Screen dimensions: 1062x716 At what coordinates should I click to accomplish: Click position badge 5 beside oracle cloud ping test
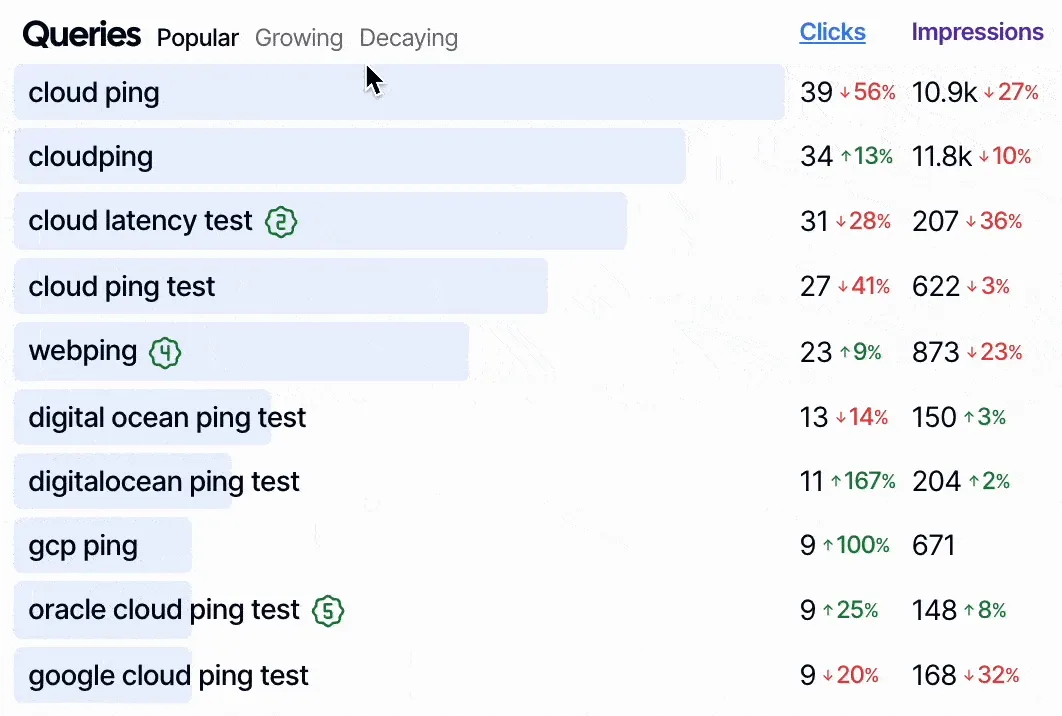328,611
